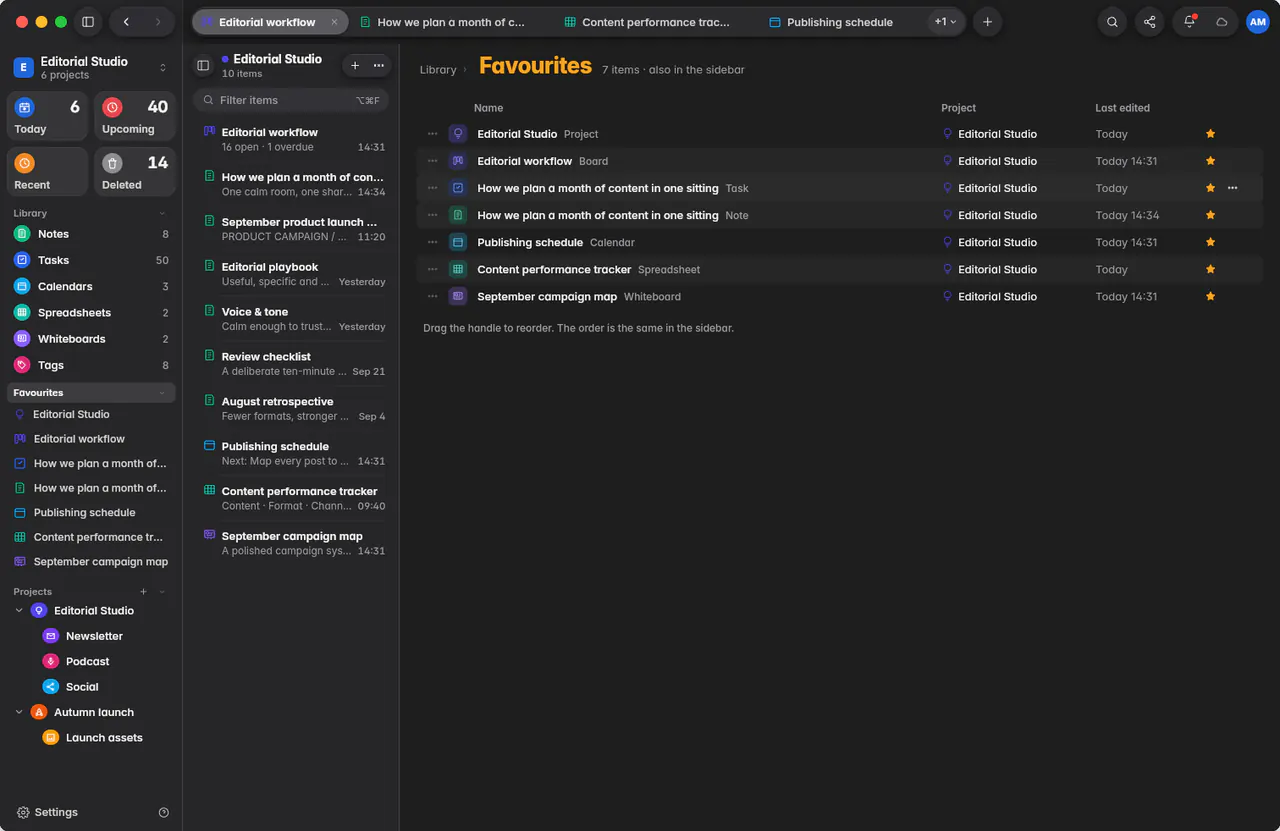The image size is (1280, 831).
Task: Toggle the list panel icon beside Editorial Studio
Action: click(x=203, y=65)
